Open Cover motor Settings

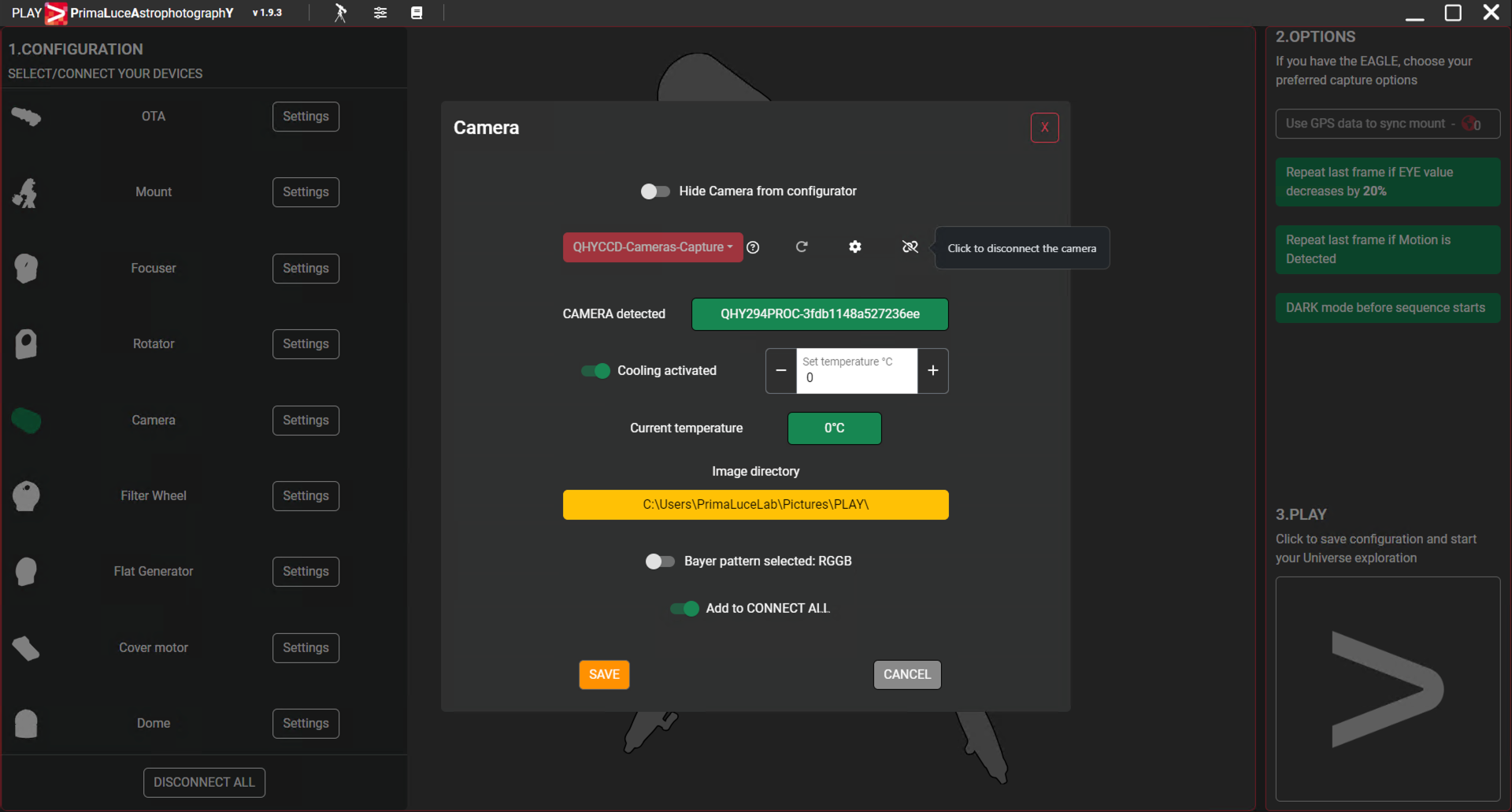pos(306,648)
